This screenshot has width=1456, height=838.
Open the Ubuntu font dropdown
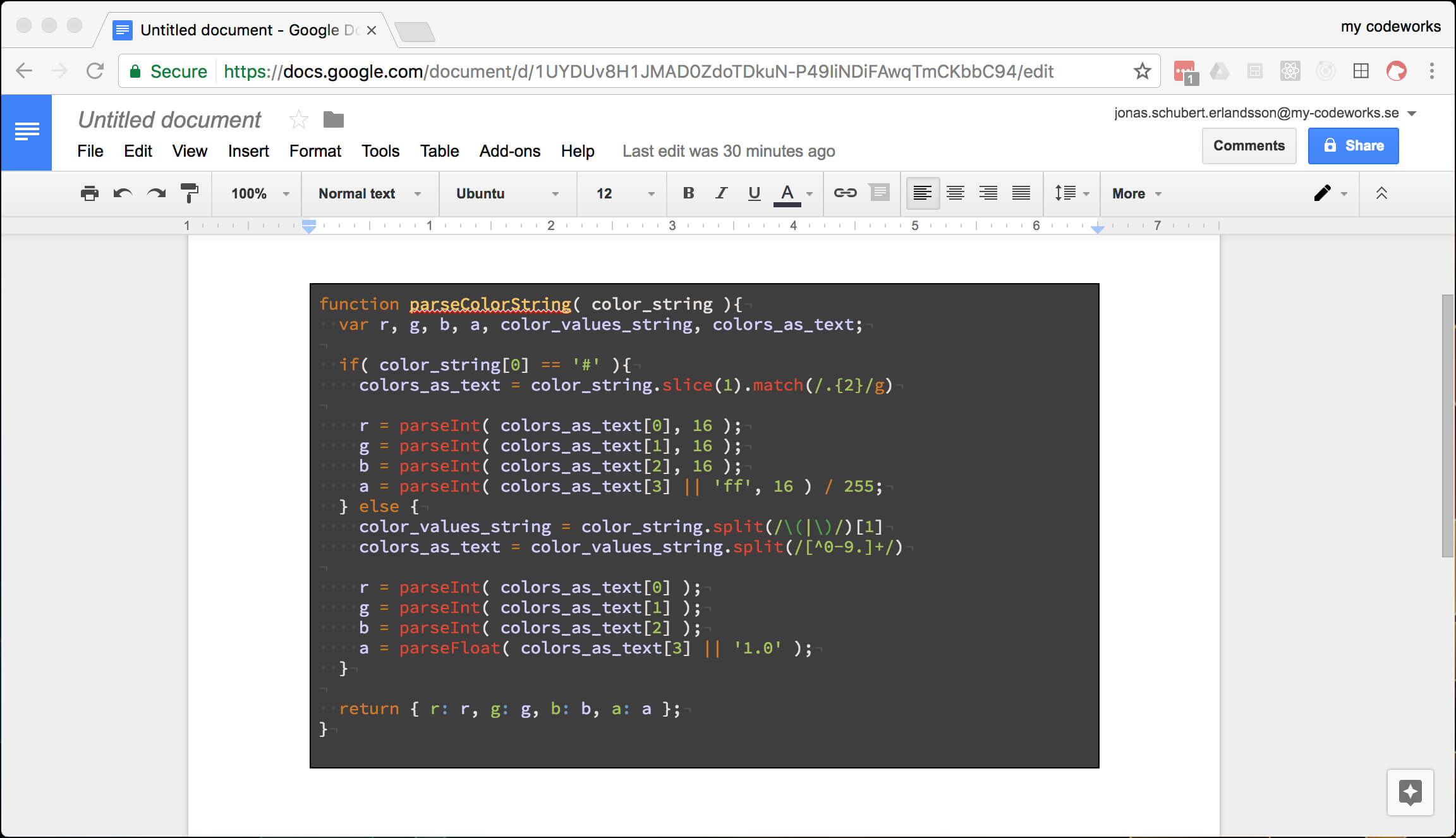[507, 193]
